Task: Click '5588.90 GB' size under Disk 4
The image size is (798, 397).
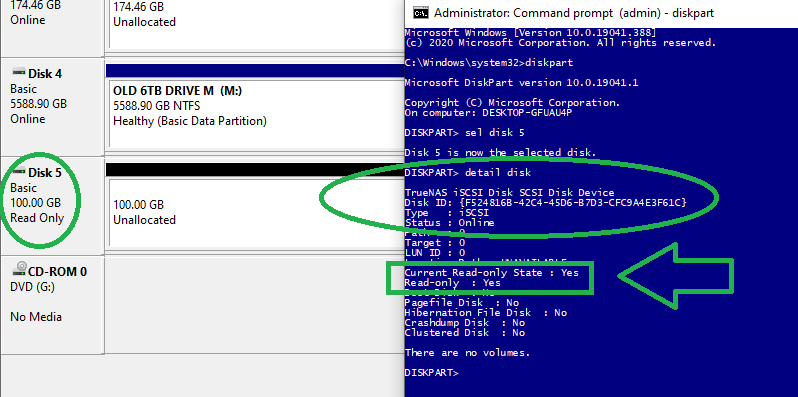Action: (x=38, y=104)
